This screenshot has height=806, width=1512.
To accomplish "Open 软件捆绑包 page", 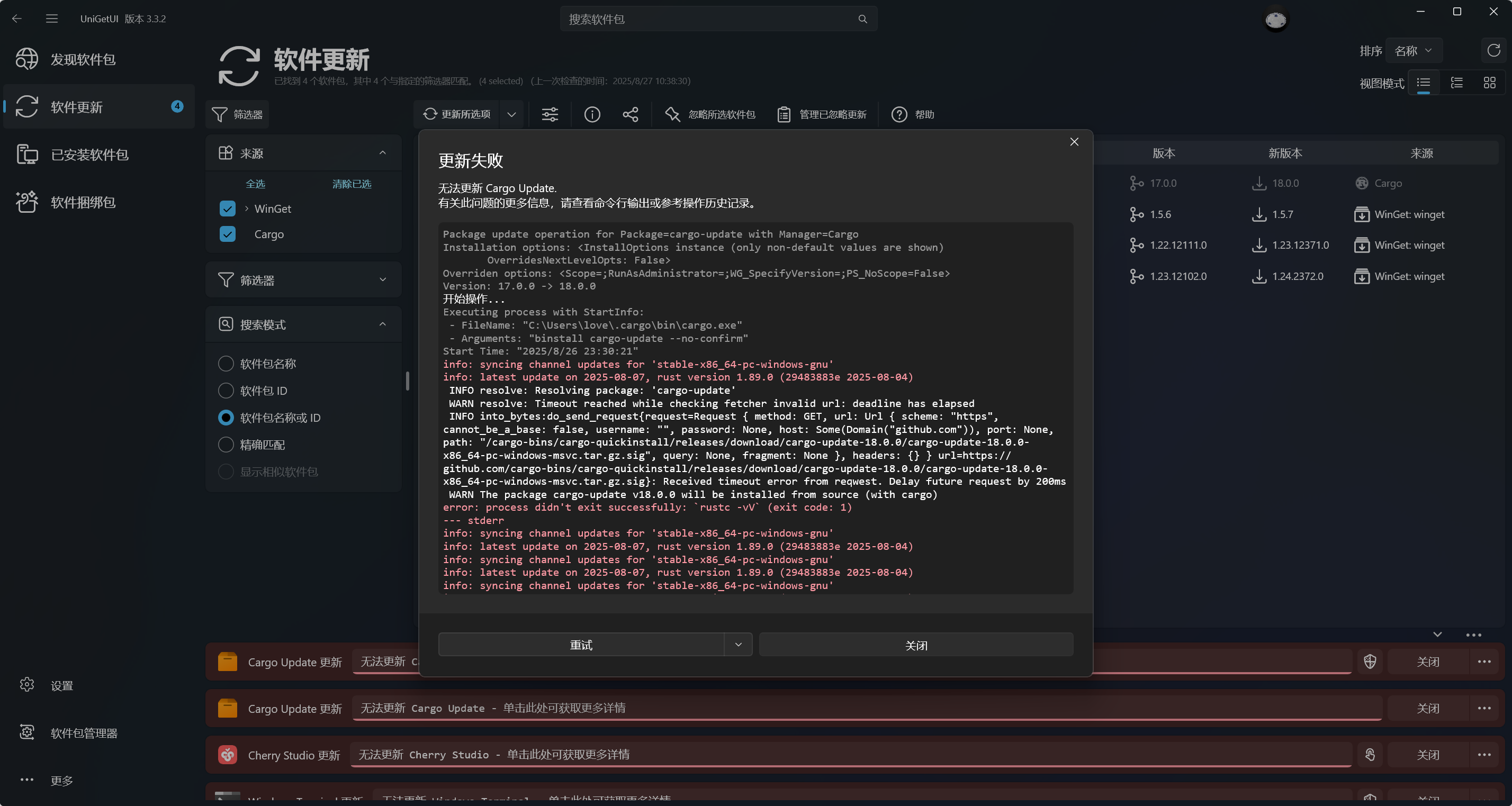I will click(98, 202).
